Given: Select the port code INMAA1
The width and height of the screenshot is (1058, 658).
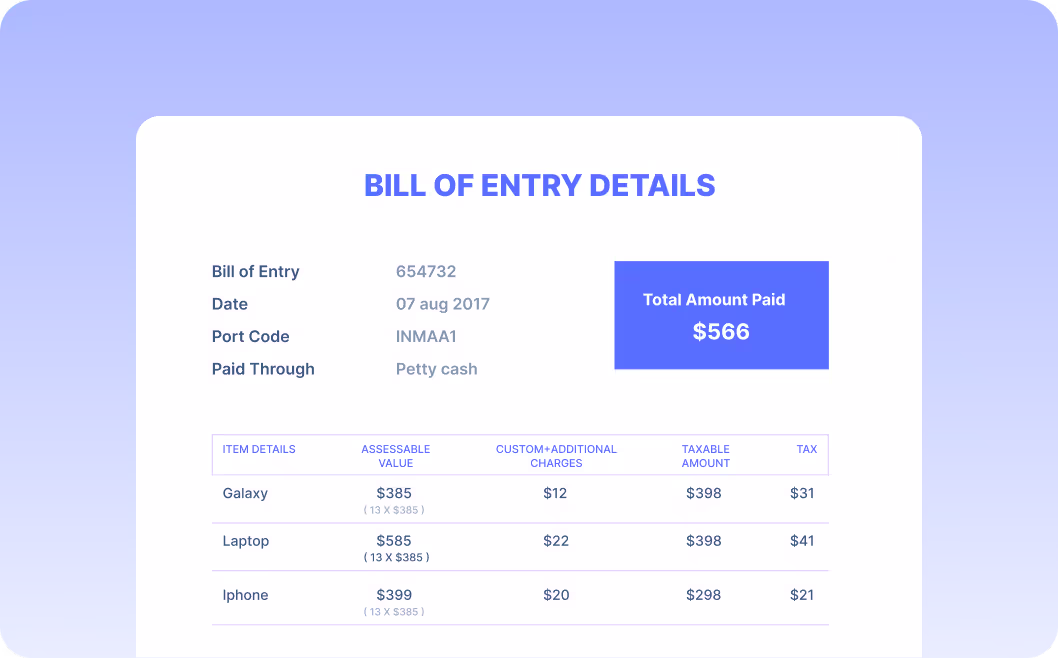Looking at the screenshot, I should [x=426, y=336].
